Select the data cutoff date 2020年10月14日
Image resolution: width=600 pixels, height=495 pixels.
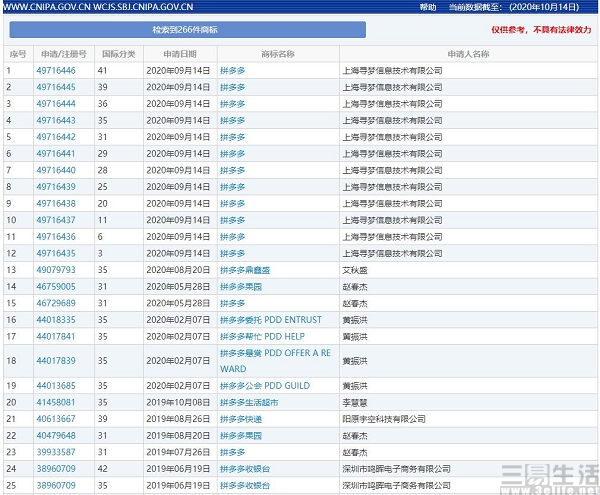coord(544,7)
